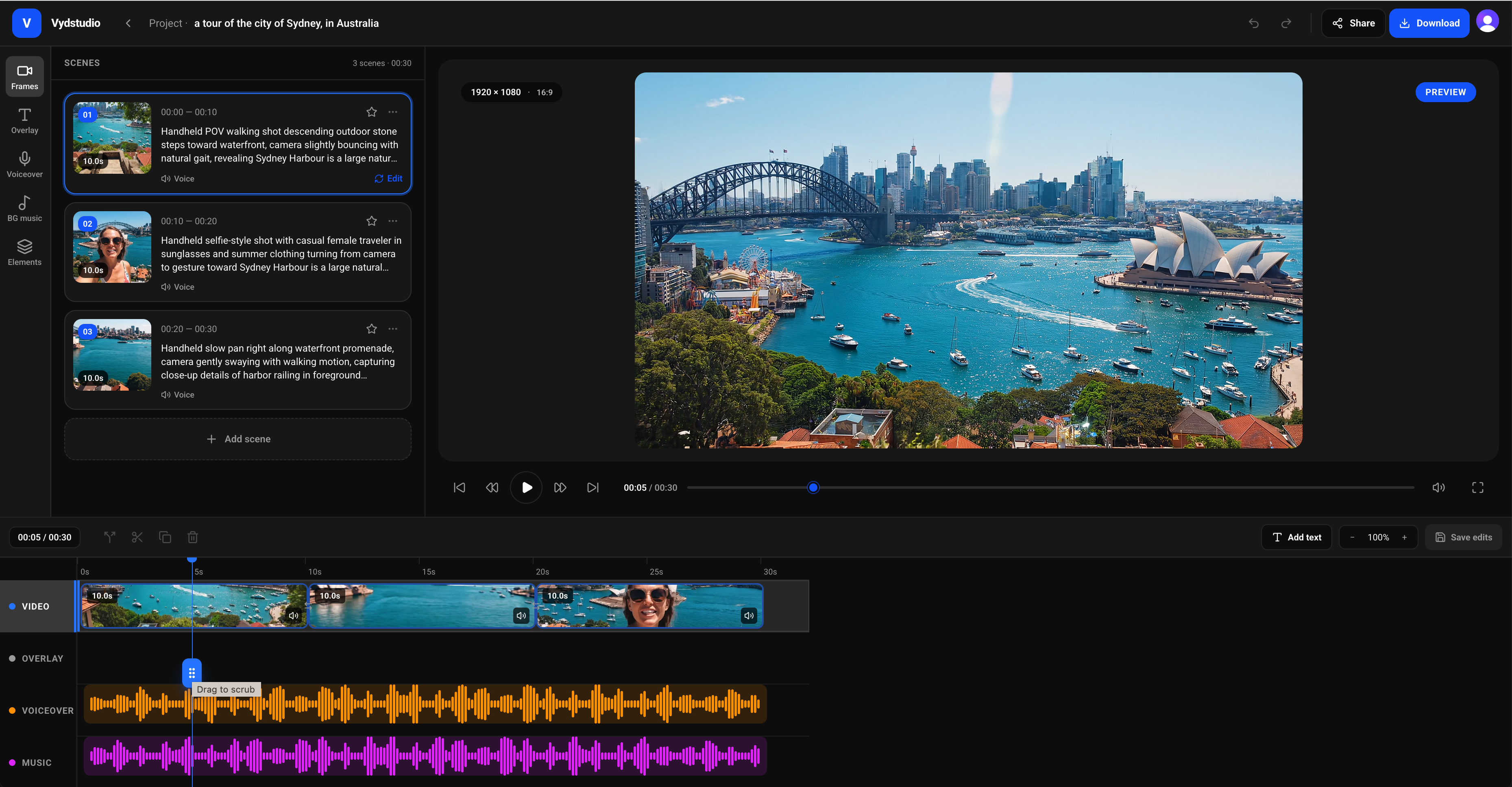Image resolution: width=1512 pixels, height=787 pixels.
Task: Select the orange voiceover waveform clip
Action: tap(425, 704)
